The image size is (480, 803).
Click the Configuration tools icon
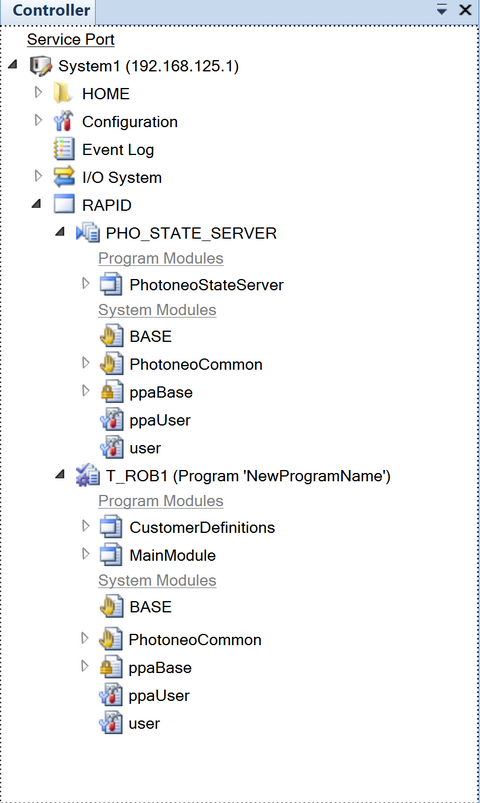click(64, 121)
